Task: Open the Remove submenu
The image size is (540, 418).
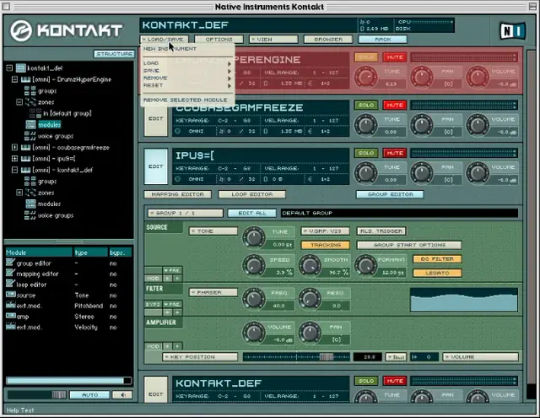Action: [187, 78]
